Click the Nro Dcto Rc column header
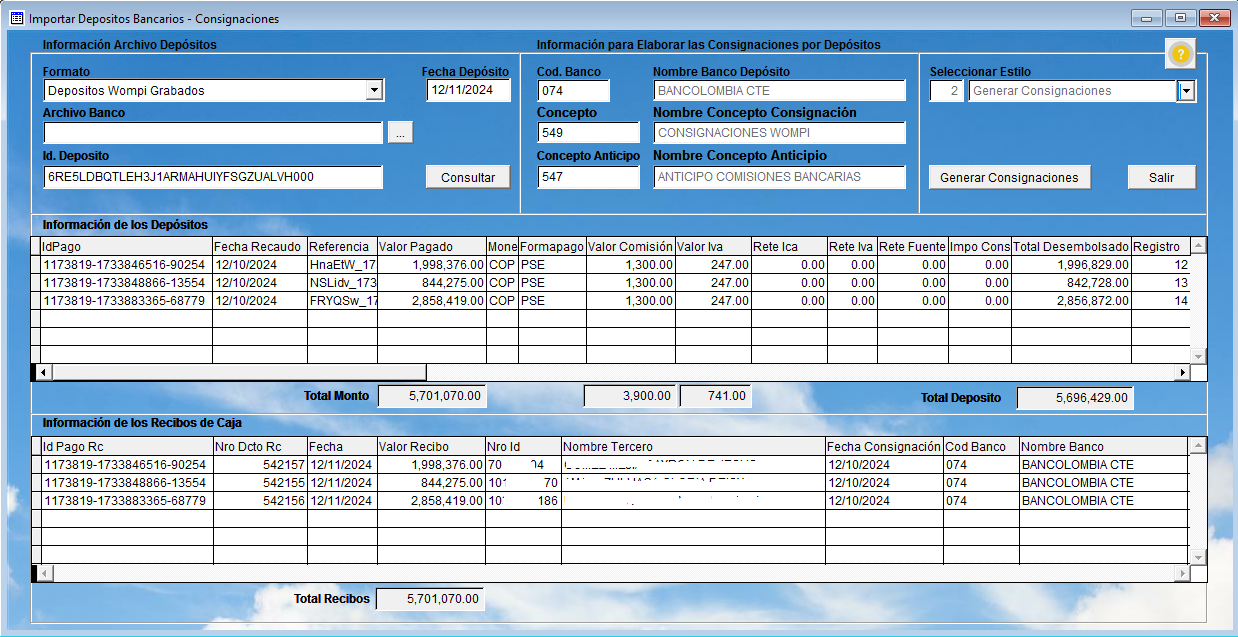 click(259, 447)
